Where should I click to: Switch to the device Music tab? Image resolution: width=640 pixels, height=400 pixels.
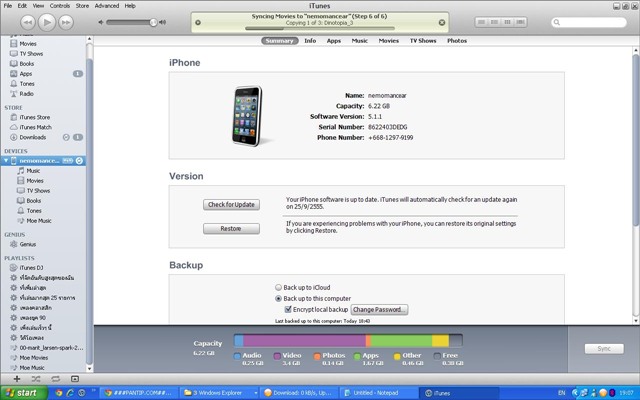pyautogui.click(x=360, y=41)
